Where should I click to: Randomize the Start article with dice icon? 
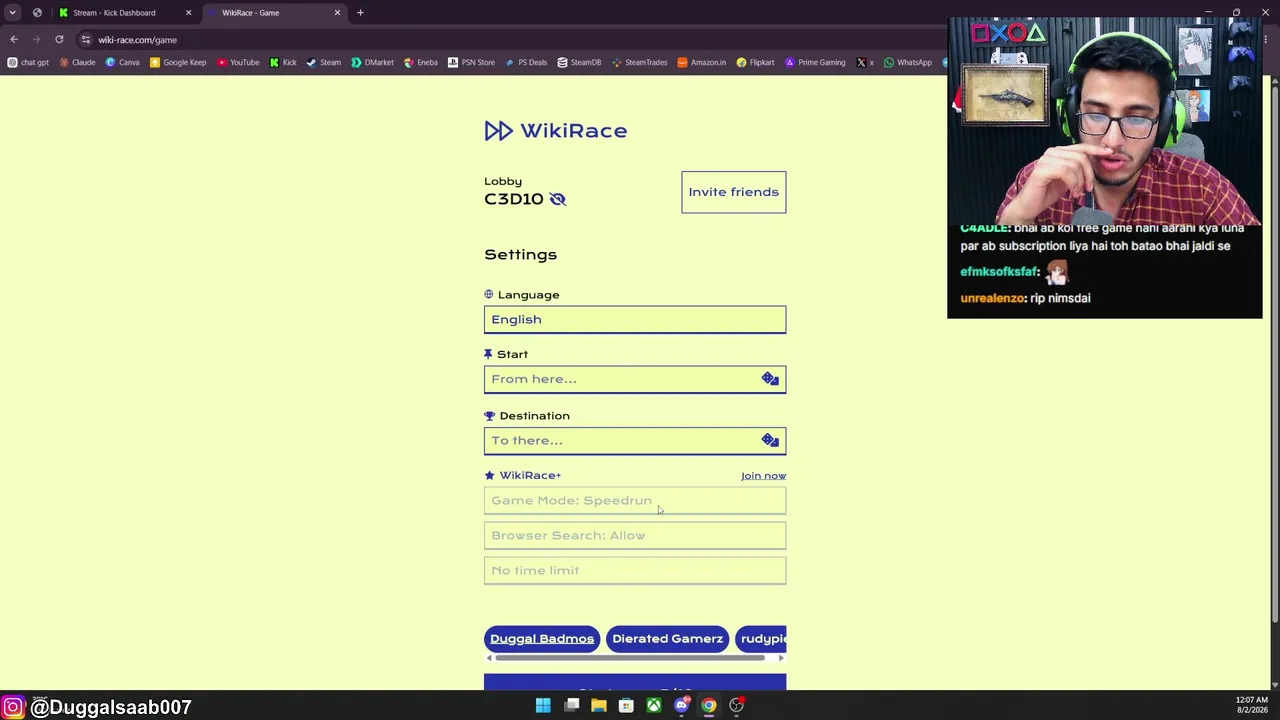(x=770, y=379)
